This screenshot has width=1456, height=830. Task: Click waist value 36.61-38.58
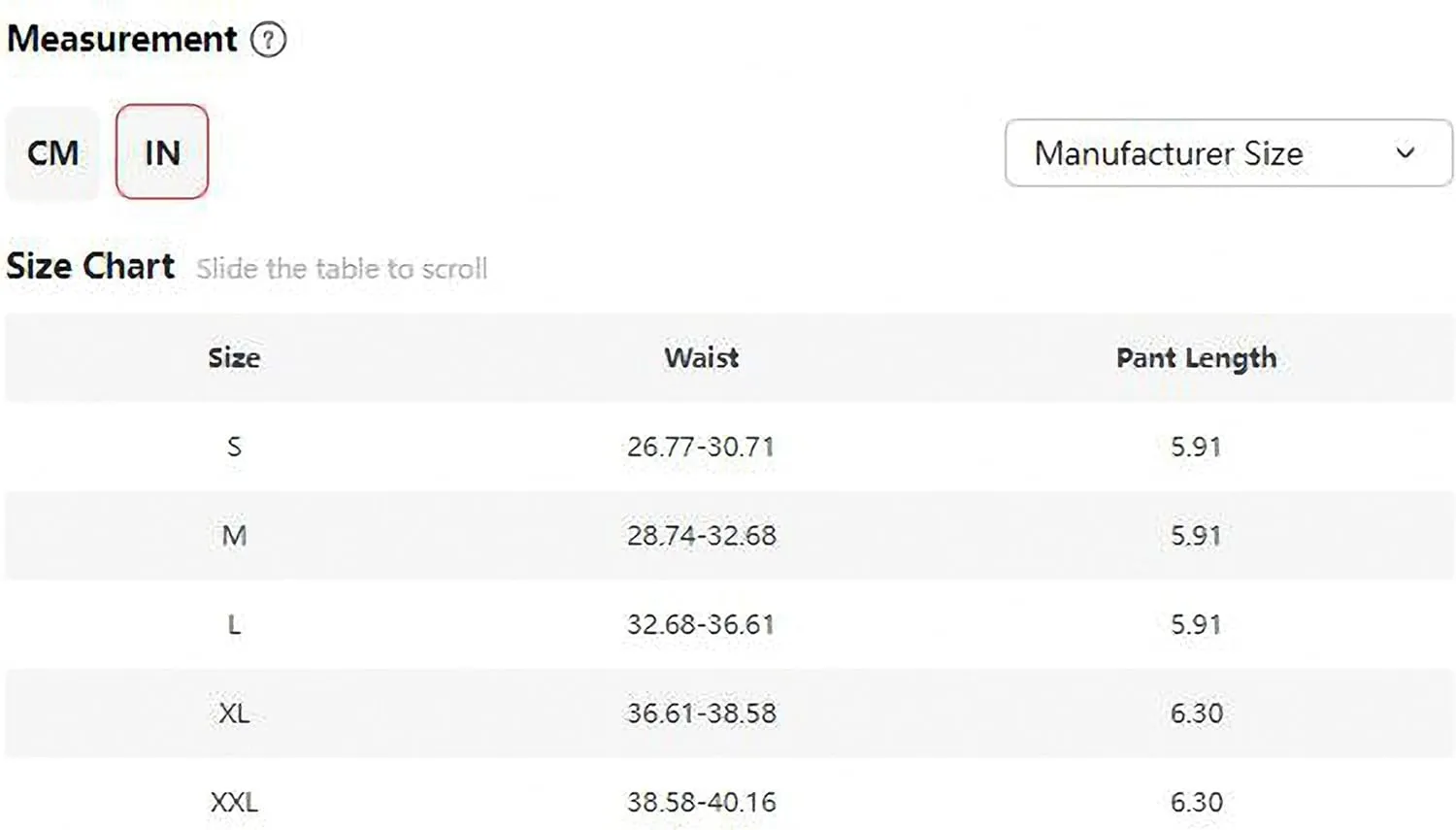(x=701, y=714)
